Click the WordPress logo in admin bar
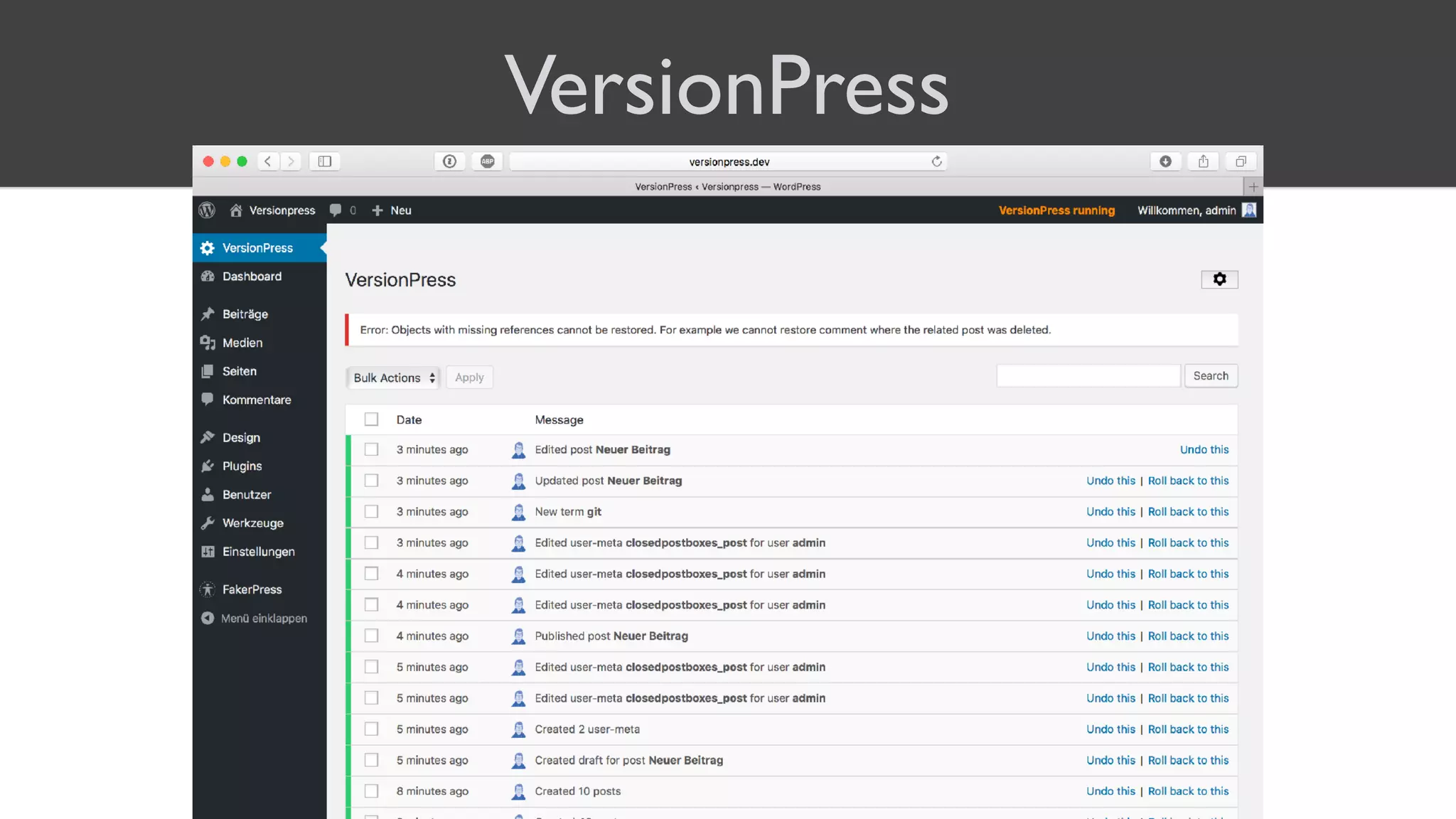 [x=207, y=210]
